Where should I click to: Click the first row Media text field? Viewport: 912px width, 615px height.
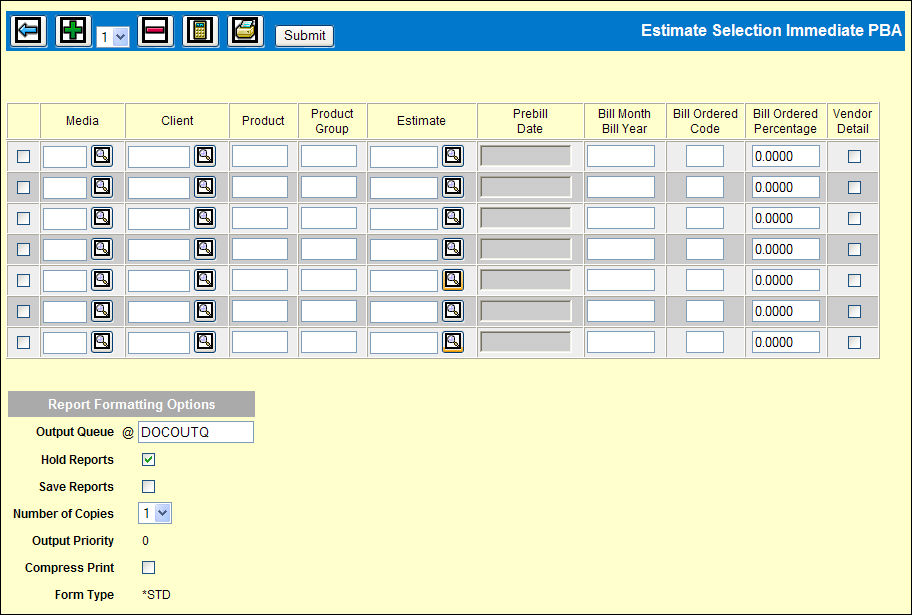pos(65,157)
